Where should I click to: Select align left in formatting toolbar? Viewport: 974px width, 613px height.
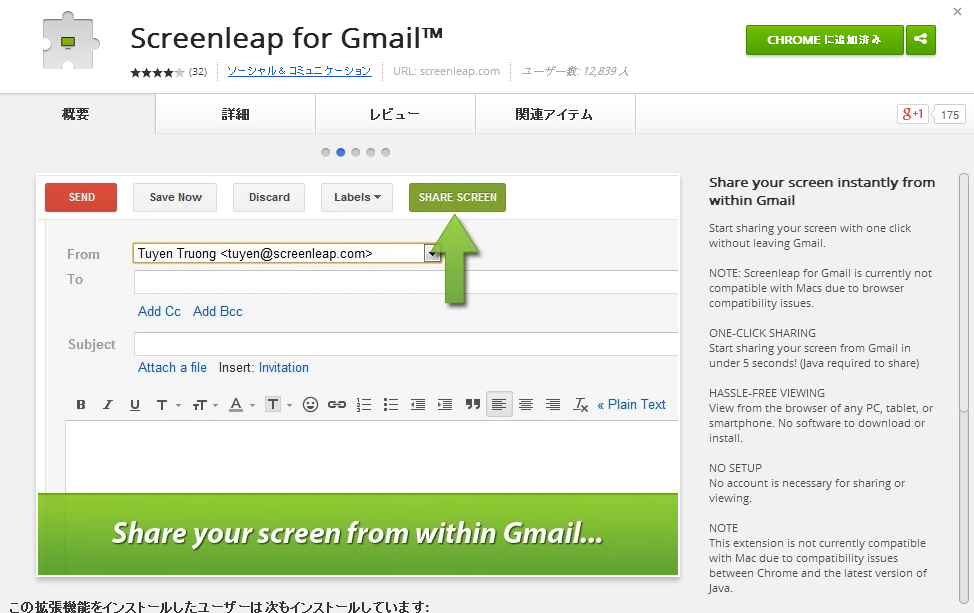(x=499, y=405)
